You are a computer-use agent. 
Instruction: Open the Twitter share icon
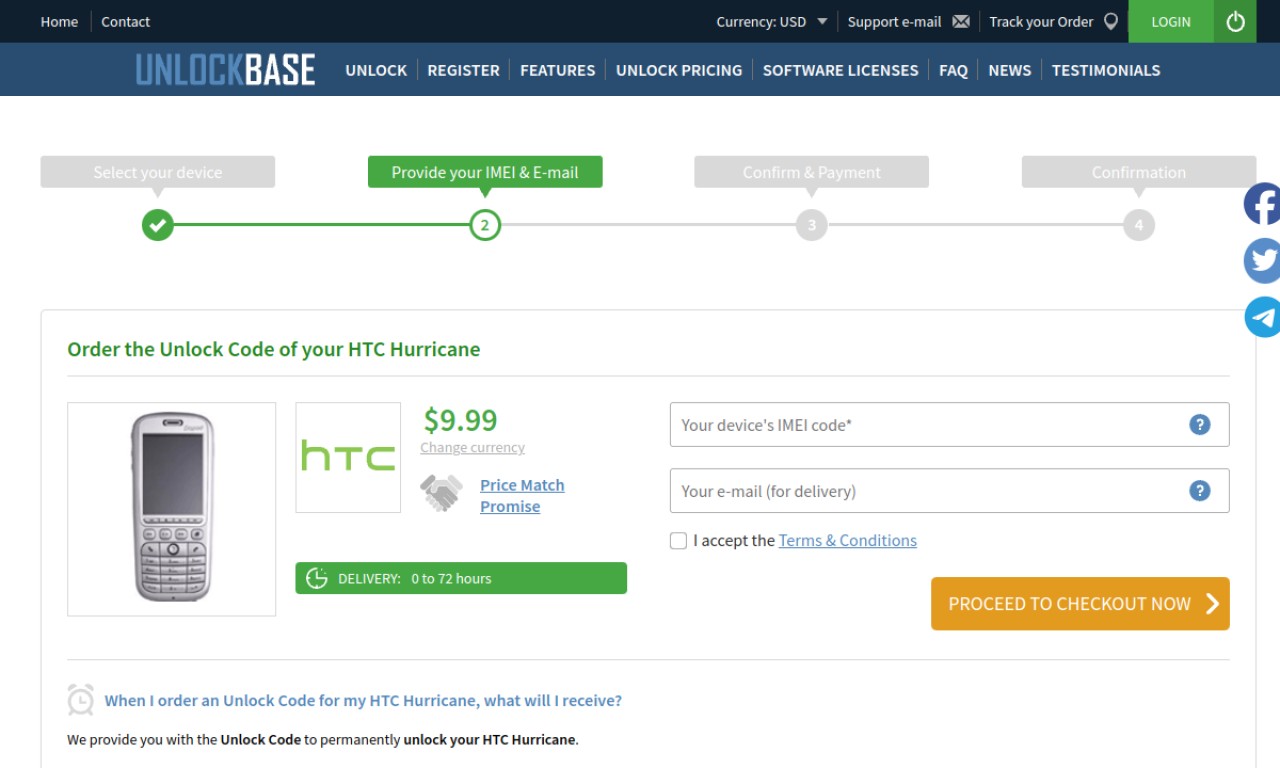click(1262, 260)
